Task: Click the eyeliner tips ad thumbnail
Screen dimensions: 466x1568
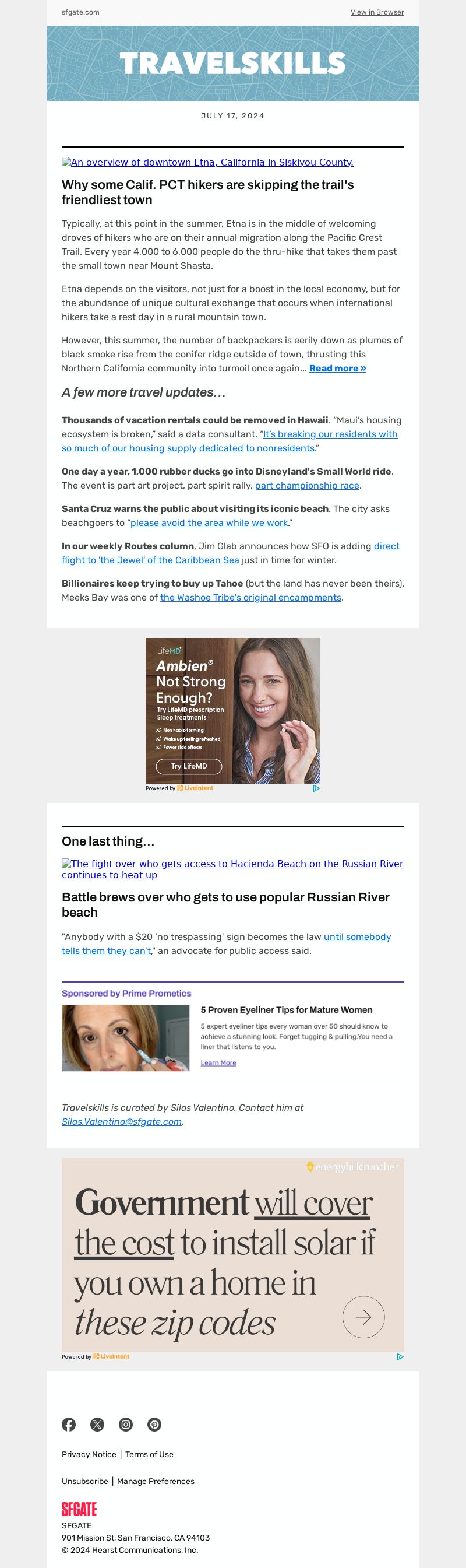Action: tap(125, 1038)
